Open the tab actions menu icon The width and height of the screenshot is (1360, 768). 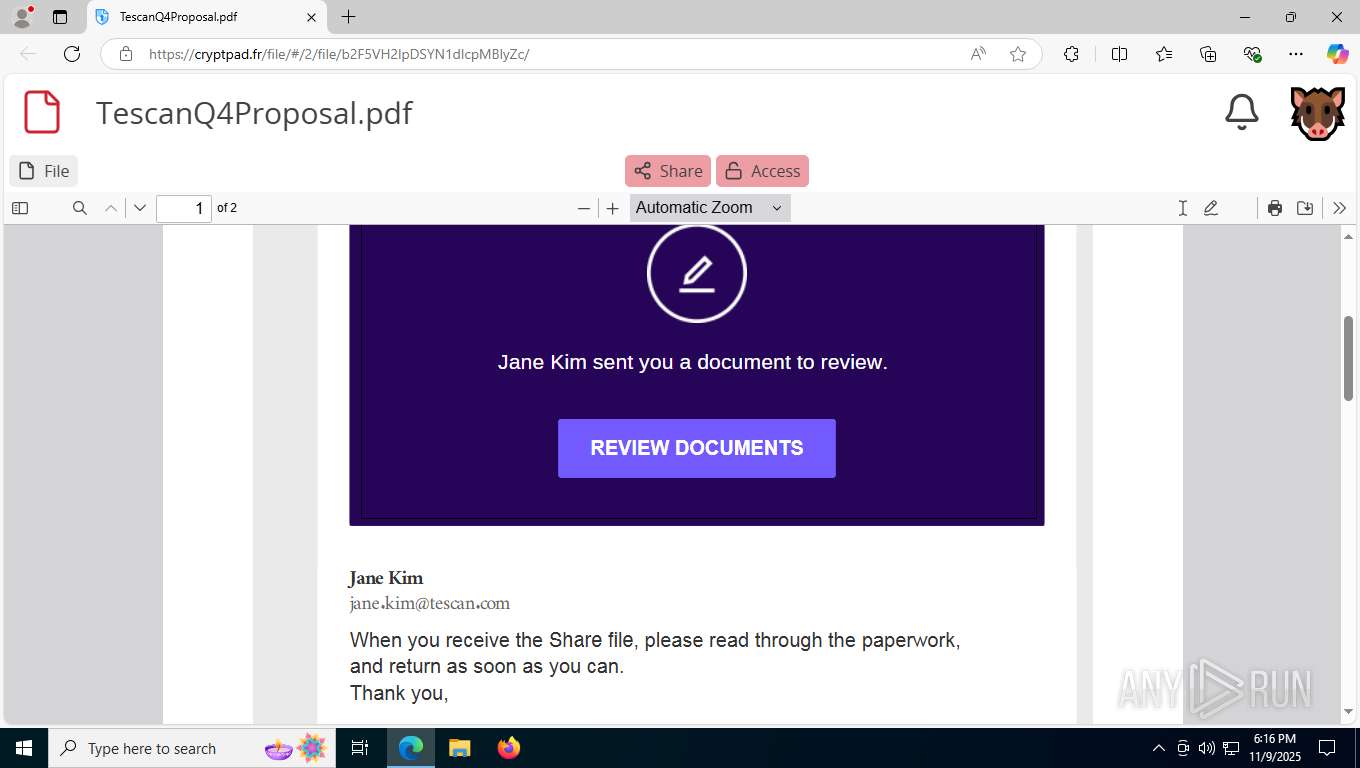60,17
